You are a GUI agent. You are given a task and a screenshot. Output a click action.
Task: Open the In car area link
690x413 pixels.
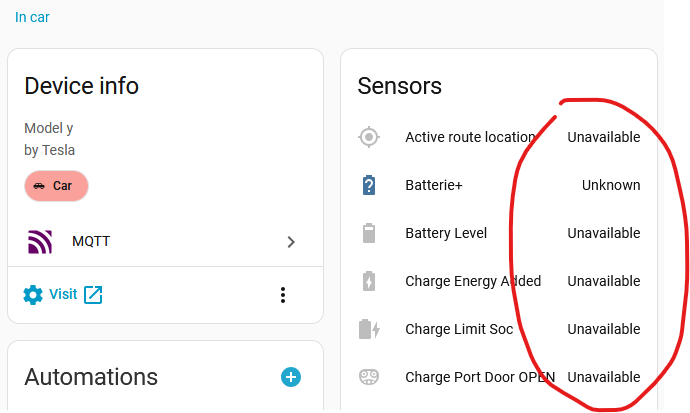[x=32, y=17]
